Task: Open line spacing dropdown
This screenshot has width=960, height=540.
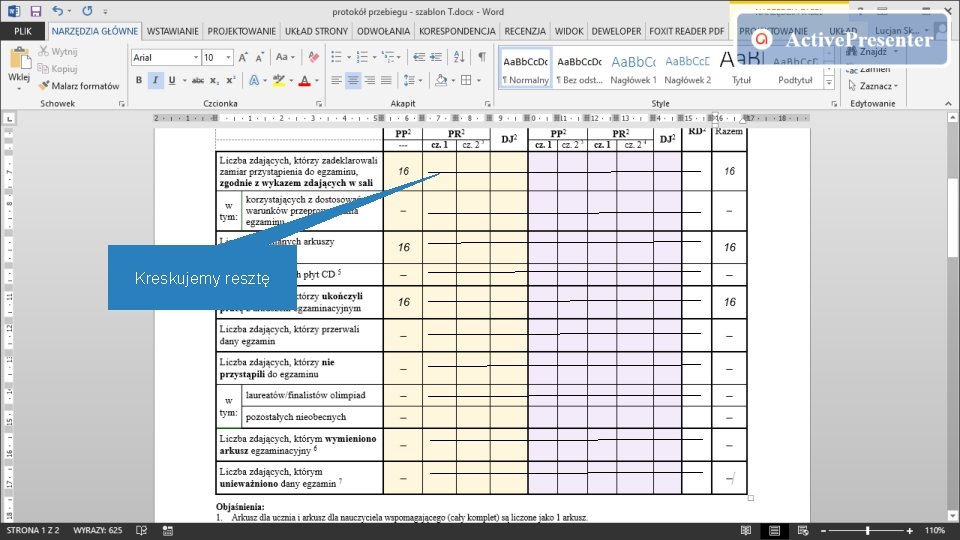Action: 413,80
